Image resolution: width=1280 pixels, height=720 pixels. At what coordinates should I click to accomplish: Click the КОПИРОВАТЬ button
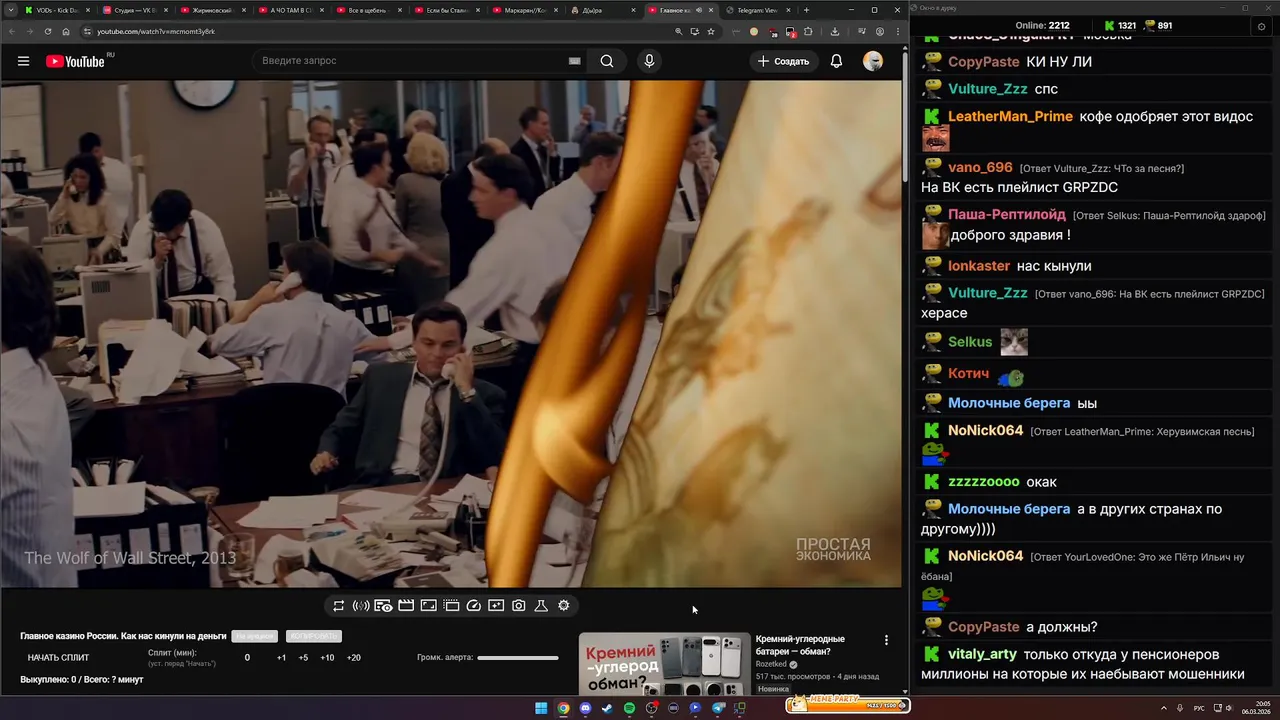click(313, 636)
